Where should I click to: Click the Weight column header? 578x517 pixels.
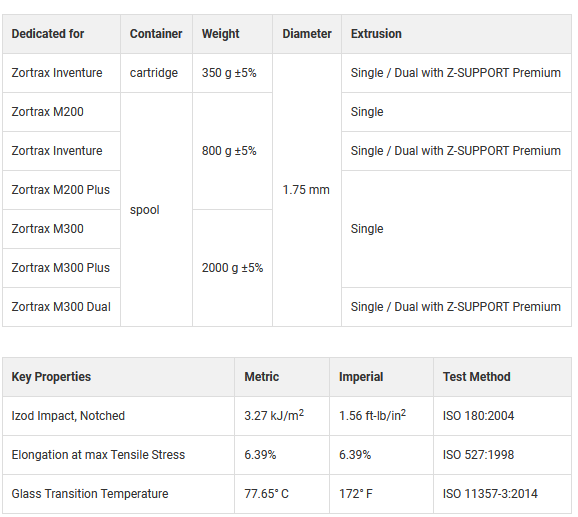(x=232, y=34)
